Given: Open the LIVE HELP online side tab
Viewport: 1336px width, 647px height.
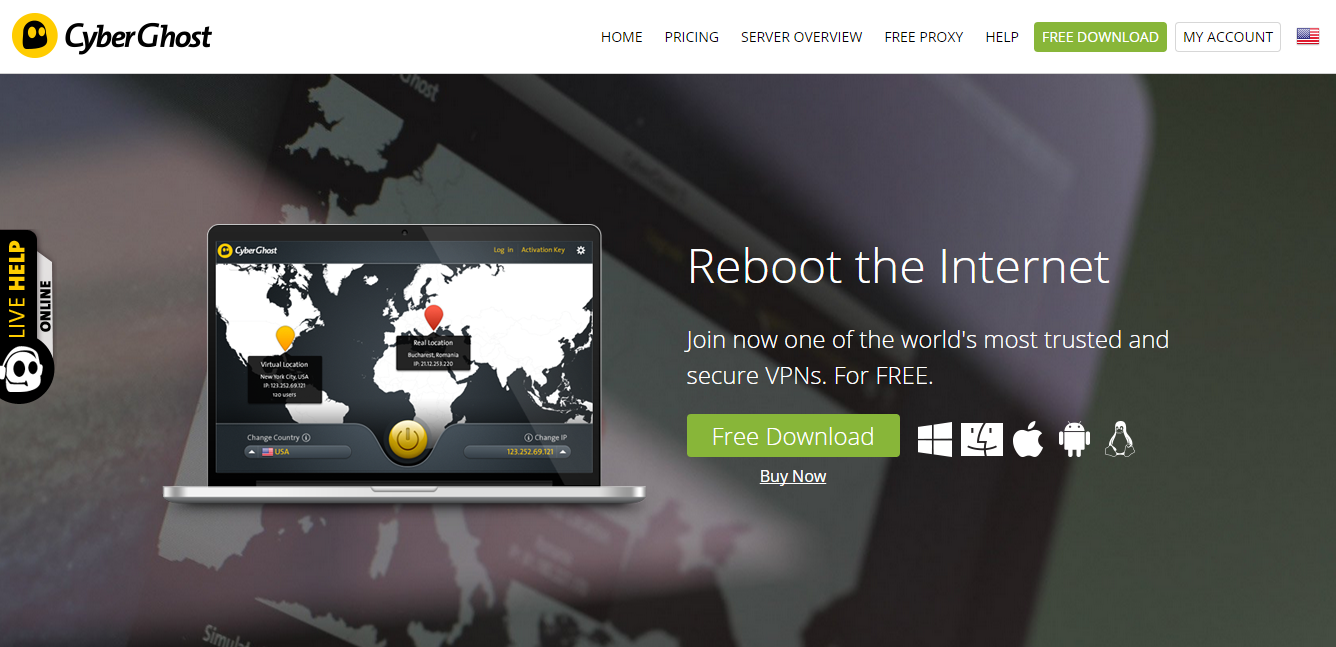Looking at the screenshot, I should coord(26,316).
